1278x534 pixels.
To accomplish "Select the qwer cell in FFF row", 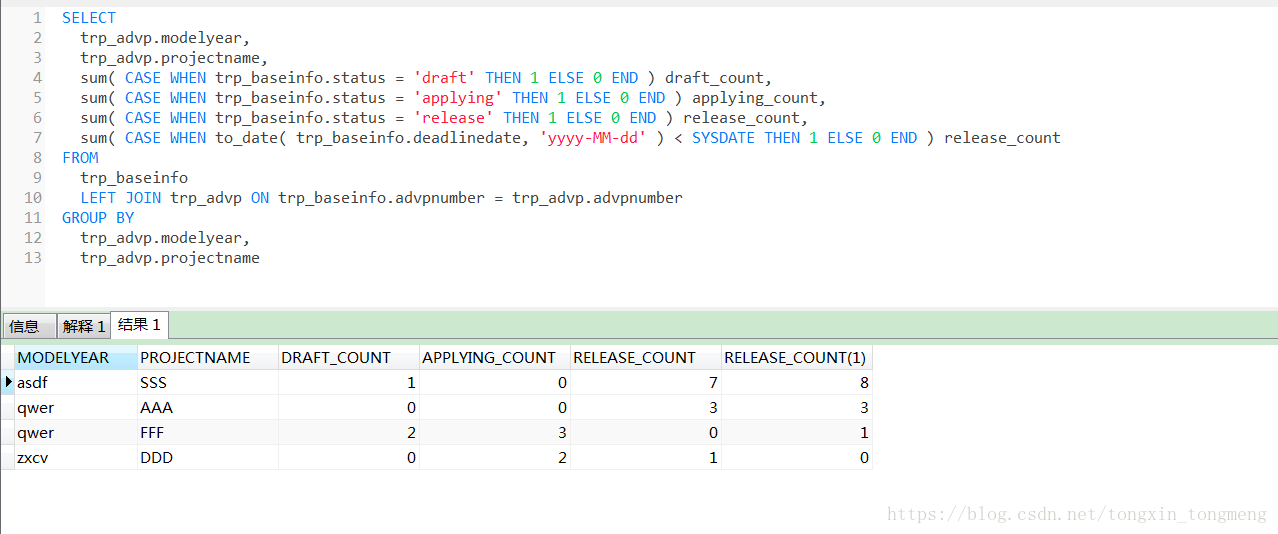I will 76,432.
